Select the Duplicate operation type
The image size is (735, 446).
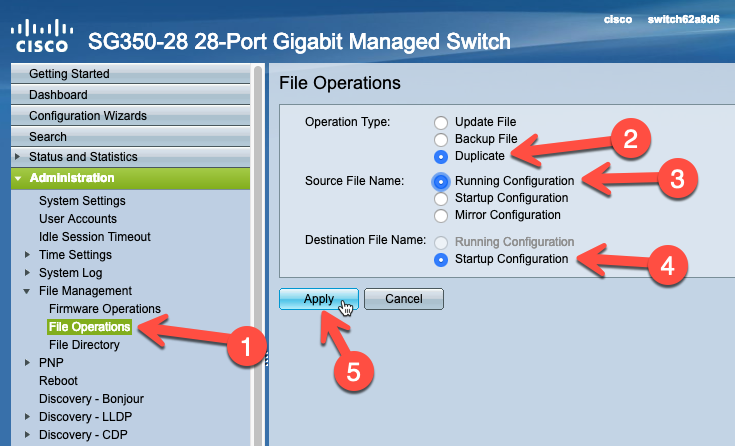pyautogui.click(x=441, y=157)
